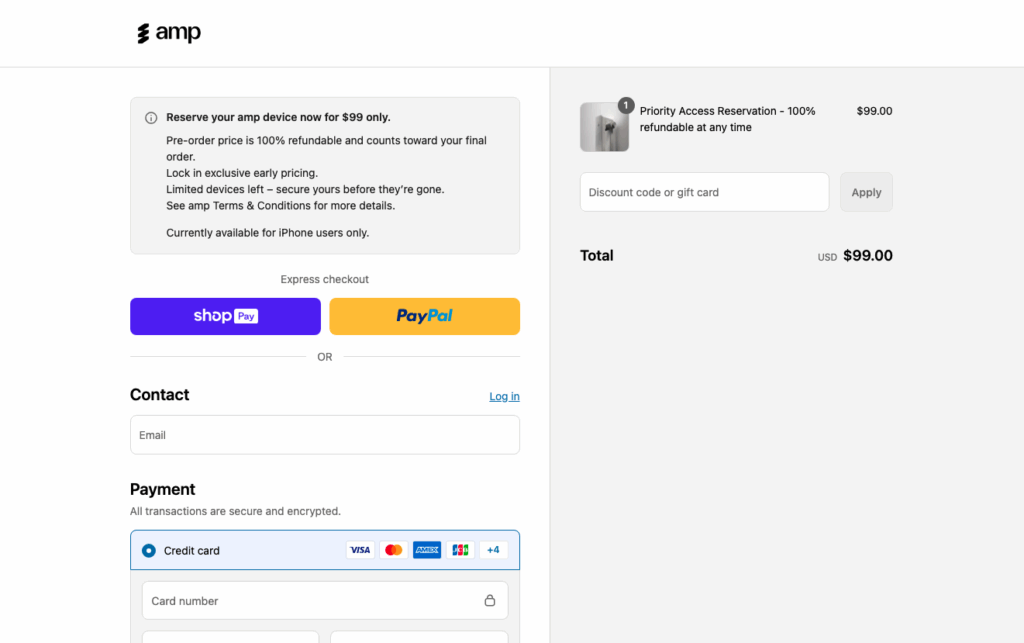This screenshot has height=643, width=1024.
Task: Click the Priority Access Reservation item title
Action: click(727, 119)
